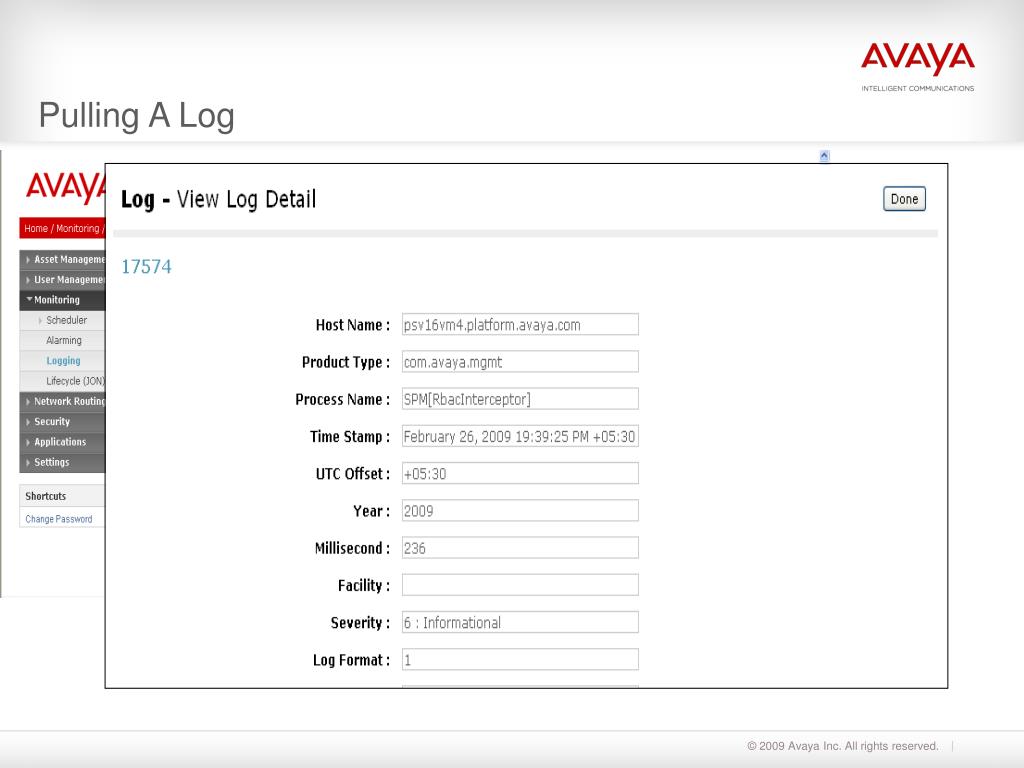This screenshot has width=1024, height=768.
Task: Click the log ID 17574 text
Action: tap(146, 266)
